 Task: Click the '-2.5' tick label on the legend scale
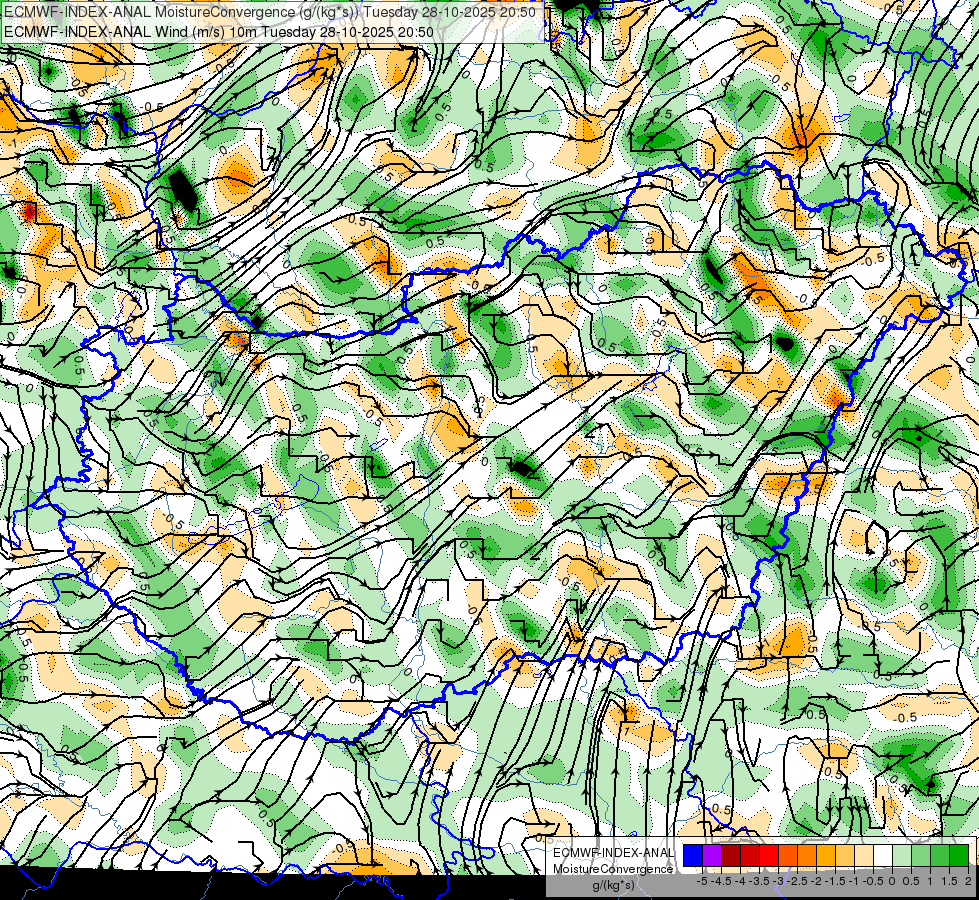(797, 881)
